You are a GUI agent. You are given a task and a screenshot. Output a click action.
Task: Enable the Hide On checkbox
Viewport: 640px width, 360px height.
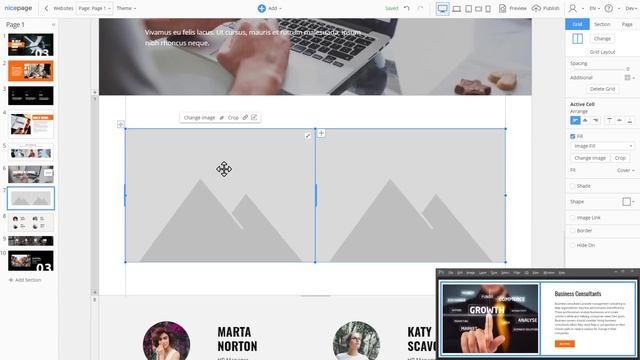click(x=573, y=245)
